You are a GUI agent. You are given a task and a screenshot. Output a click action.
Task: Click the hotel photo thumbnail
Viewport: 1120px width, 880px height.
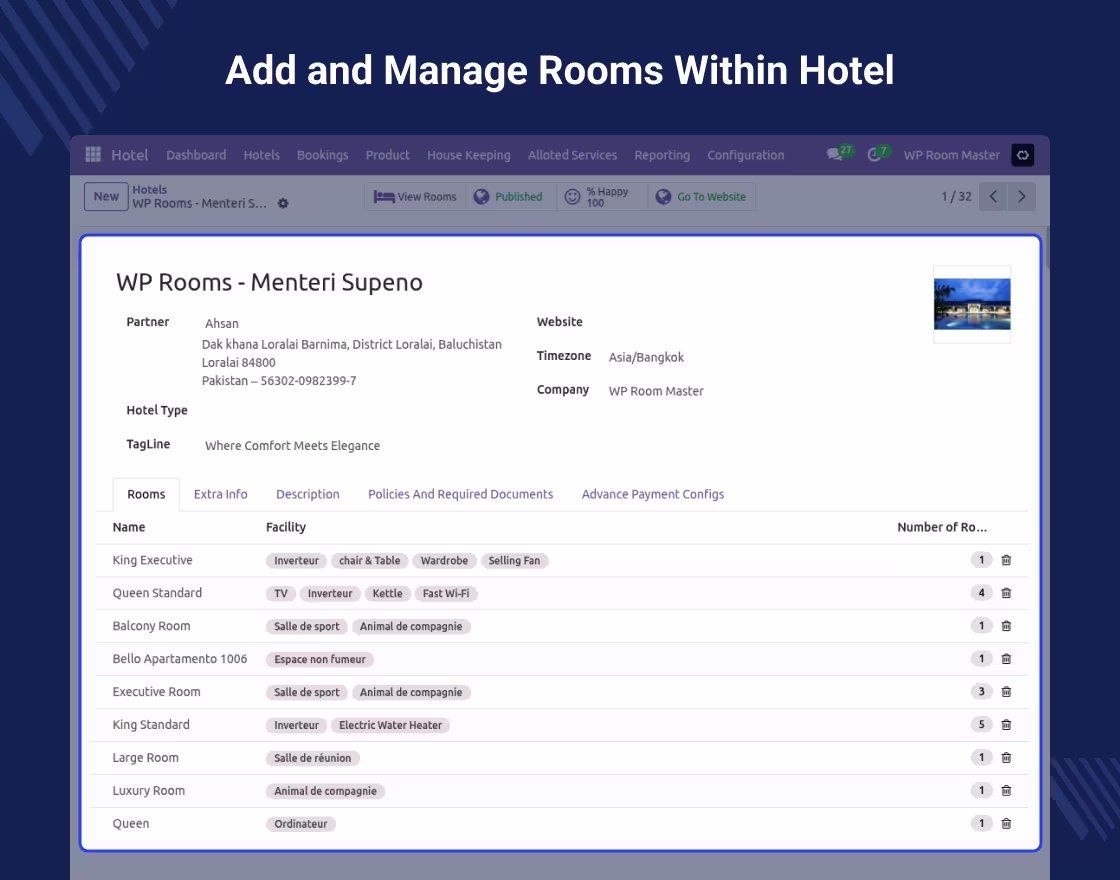971,304
